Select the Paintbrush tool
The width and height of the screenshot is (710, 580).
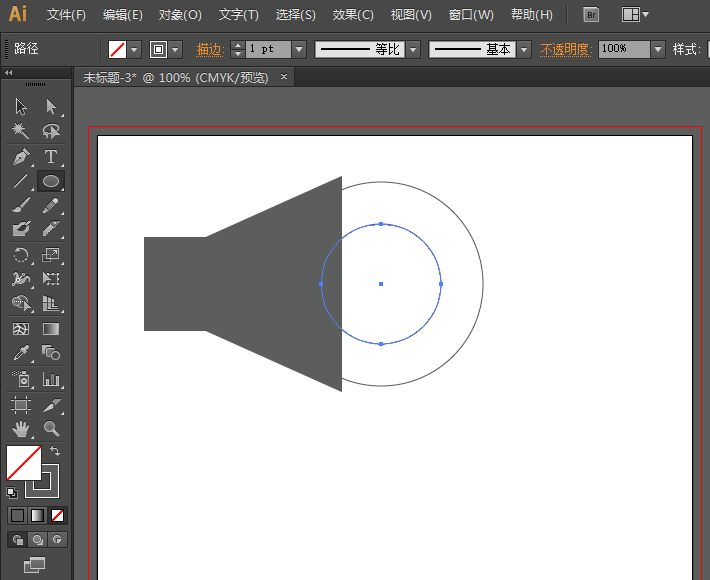click(x=21, y=205)
